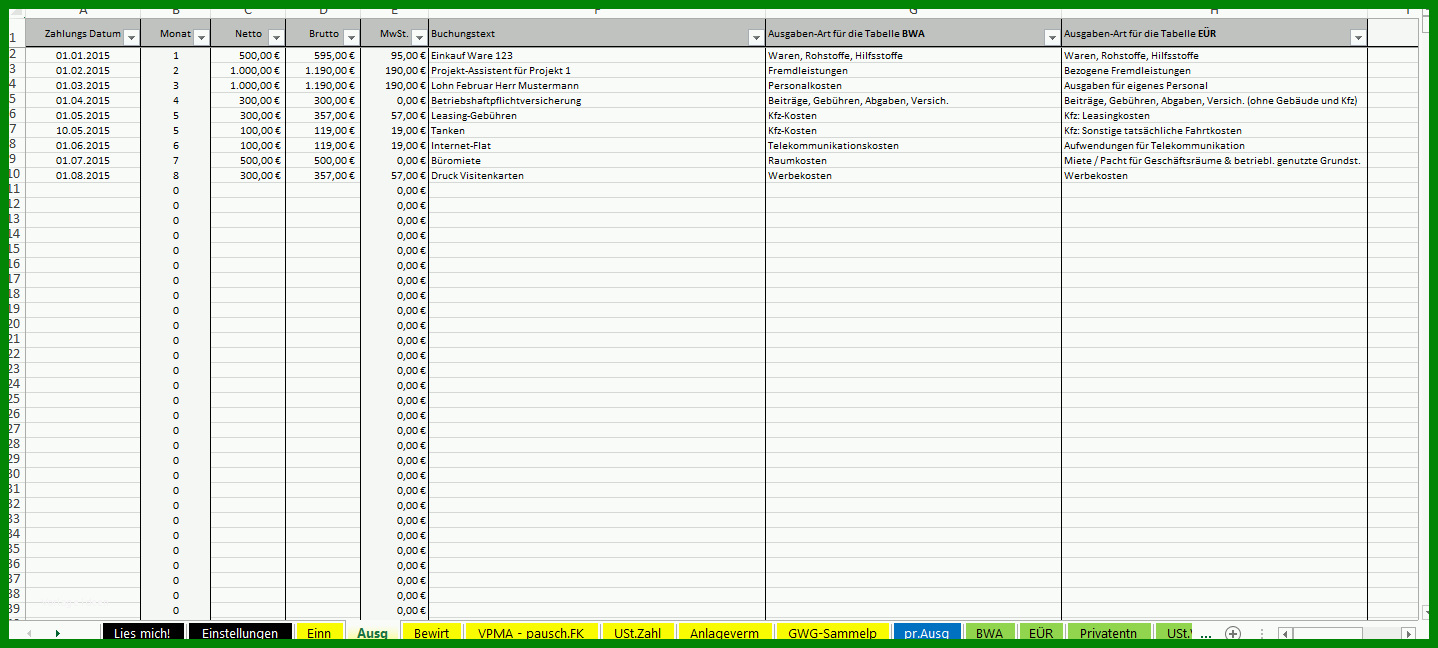Viewport: 1438px width, 648px height.
Task: Click the horizontal scrollbar right arrow
Action: point(1408,633)
